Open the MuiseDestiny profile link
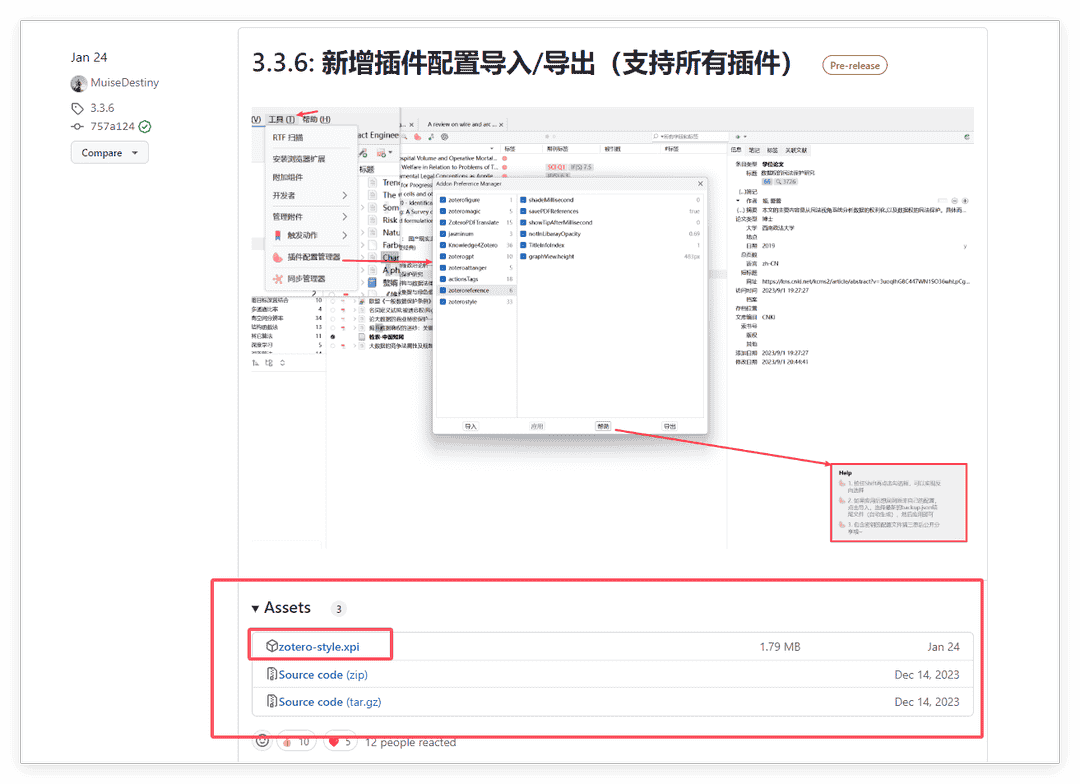Image resolution: width=1080 pixels, height=784 pixels. (125, 83)
